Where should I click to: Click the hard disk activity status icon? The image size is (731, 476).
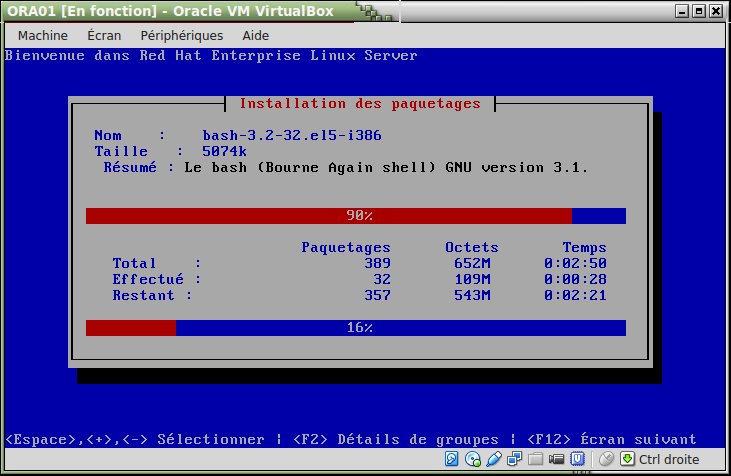coord(451,459)
